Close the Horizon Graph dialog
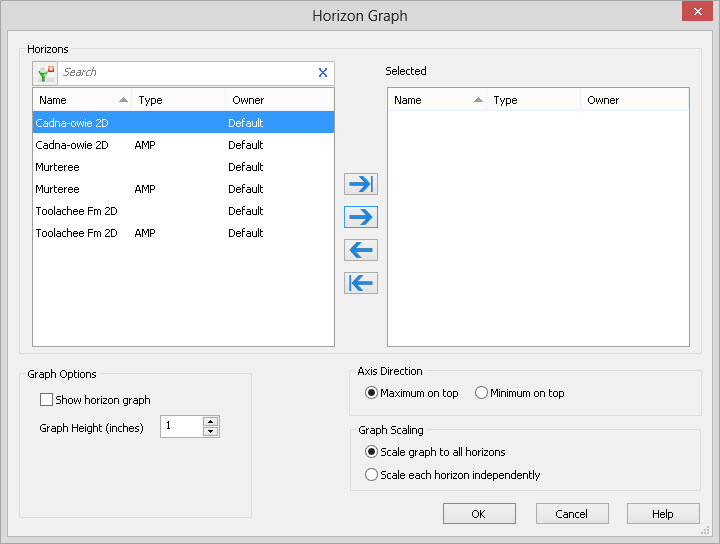 point(696,14)
